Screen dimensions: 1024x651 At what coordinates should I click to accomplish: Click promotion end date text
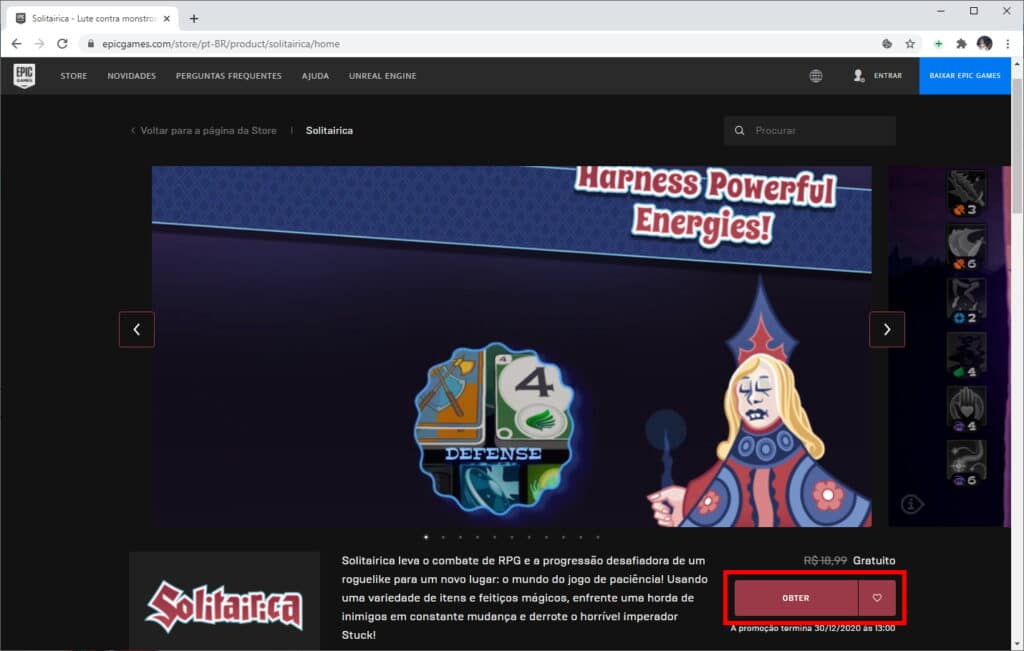tap(812, 628)
